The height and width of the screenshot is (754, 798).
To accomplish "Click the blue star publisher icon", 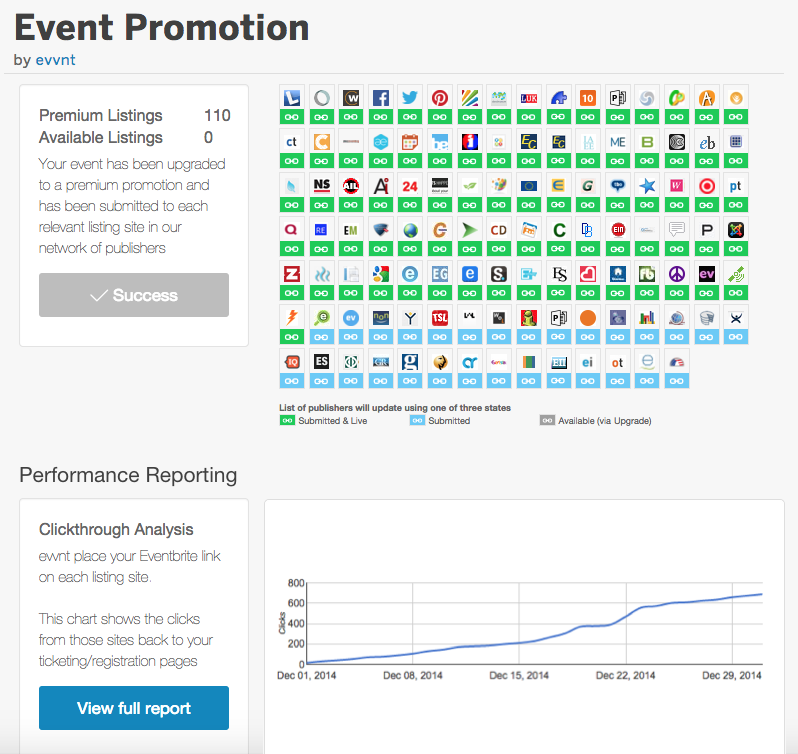I will click(647, 186).
